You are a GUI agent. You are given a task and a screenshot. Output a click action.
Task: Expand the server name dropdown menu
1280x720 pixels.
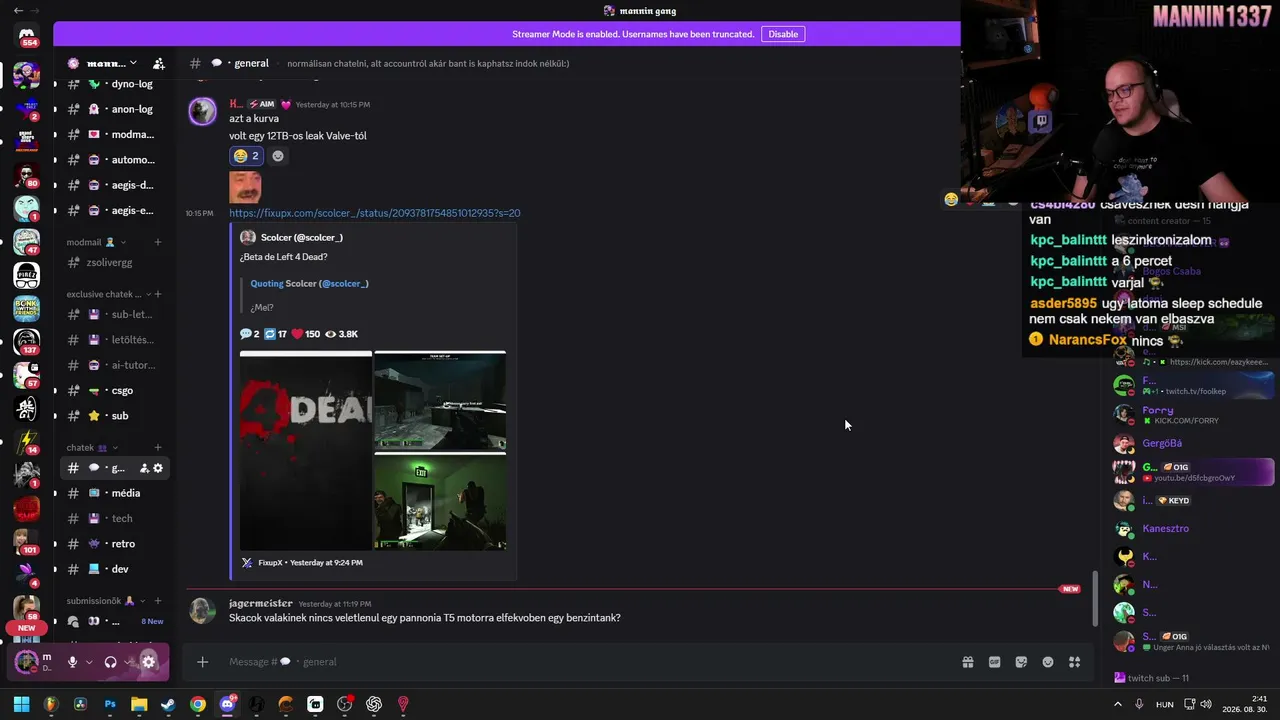pyautogui.click(x=133, y=63)
